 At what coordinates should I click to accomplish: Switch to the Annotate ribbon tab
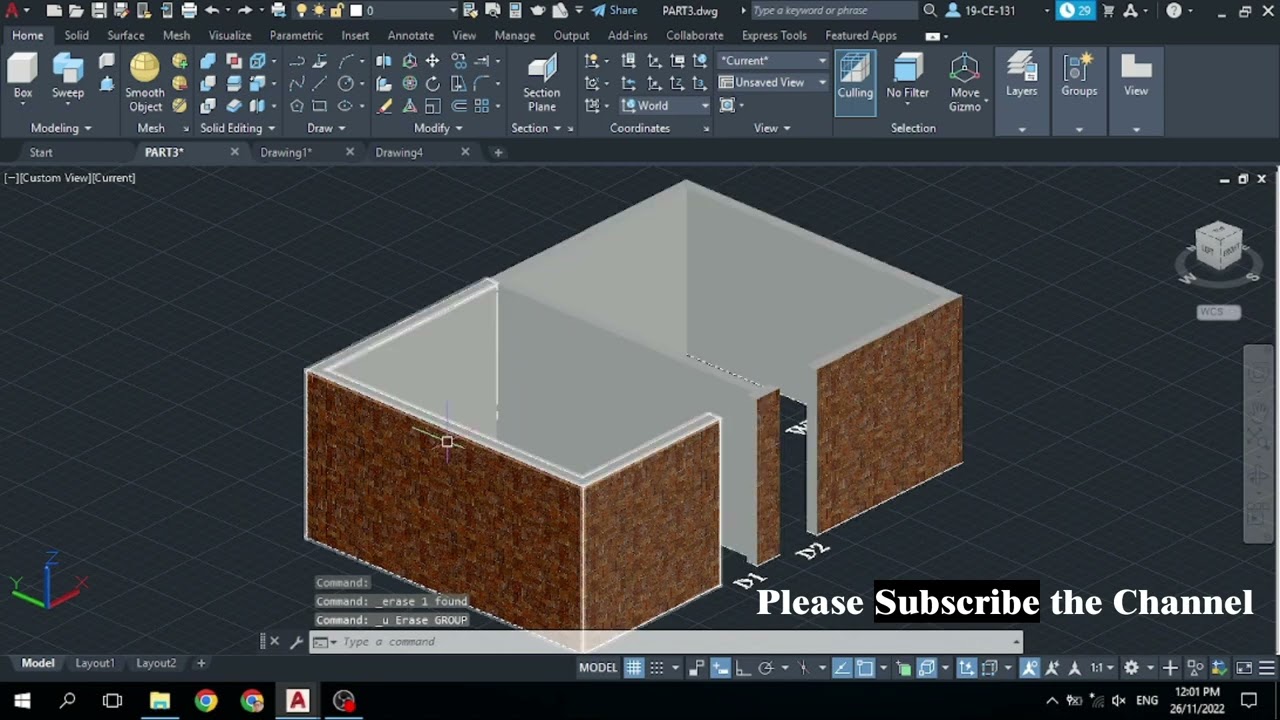(411, 35)
